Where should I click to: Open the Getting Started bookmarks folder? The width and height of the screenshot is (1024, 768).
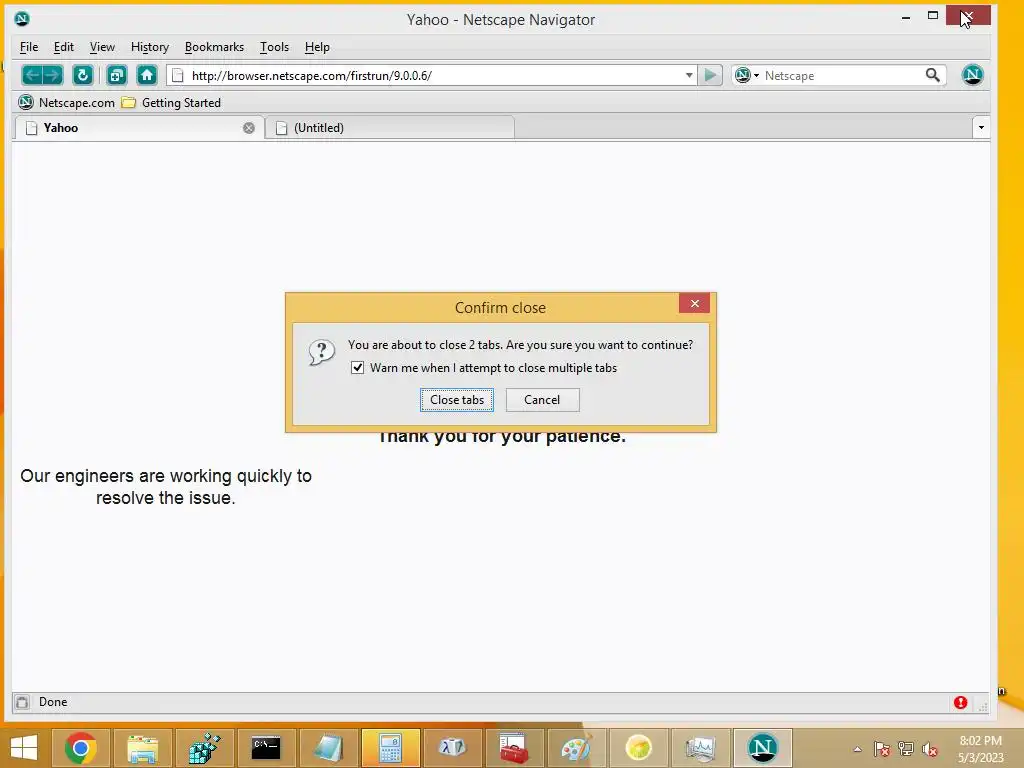click(x=172, y=103)
